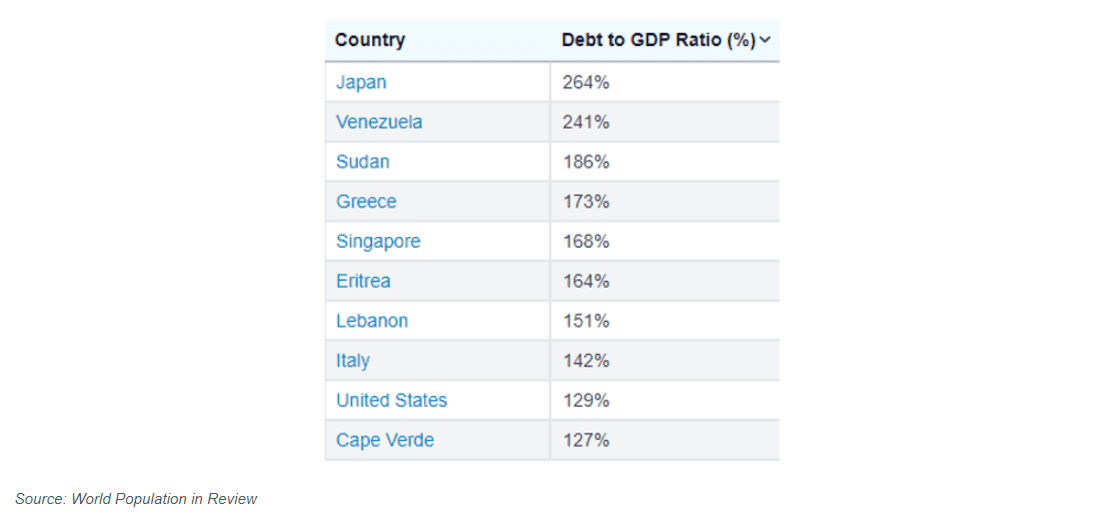The height and width of the screenshot is (520, 1094).
Task: Click the 241% debt ratio cell
Action: point(586,122)
